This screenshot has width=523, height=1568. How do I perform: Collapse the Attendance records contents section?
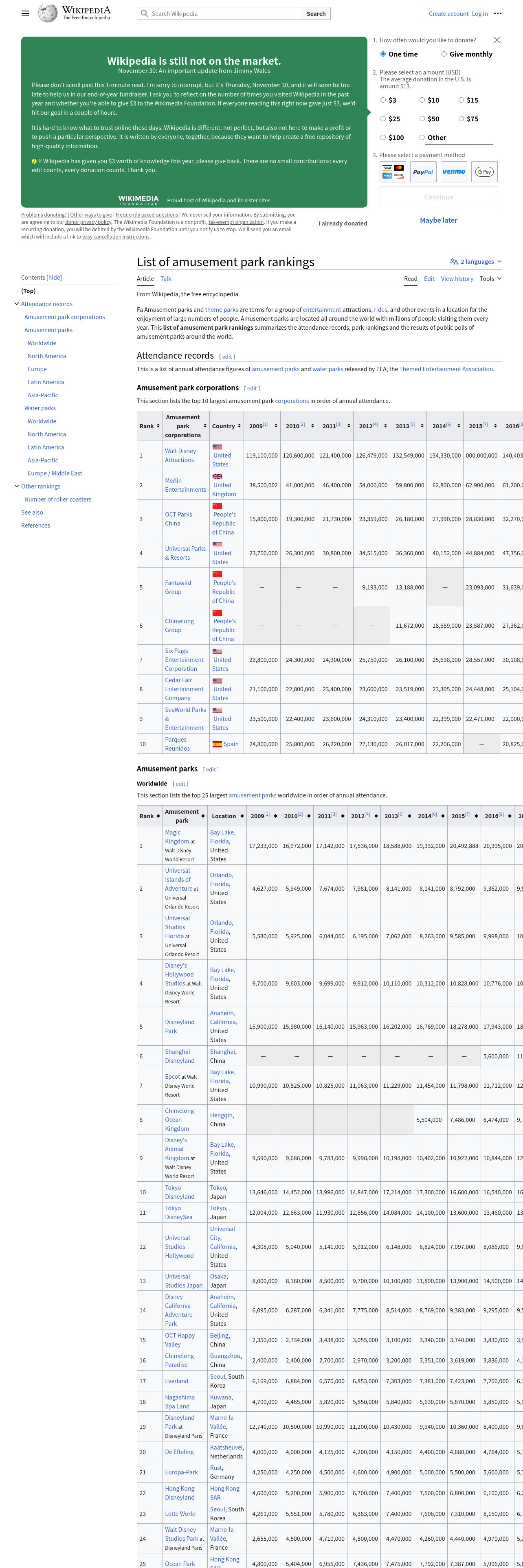tap(16, 304)
